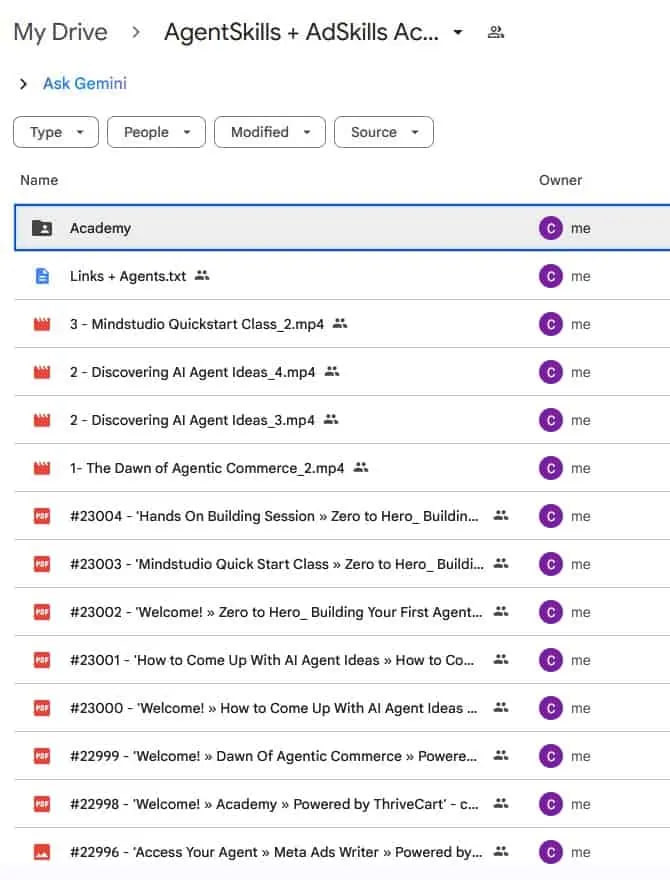
Task: Click the PDF icon for file #23004
Action: pyautogui.click(x=41, y=516)
